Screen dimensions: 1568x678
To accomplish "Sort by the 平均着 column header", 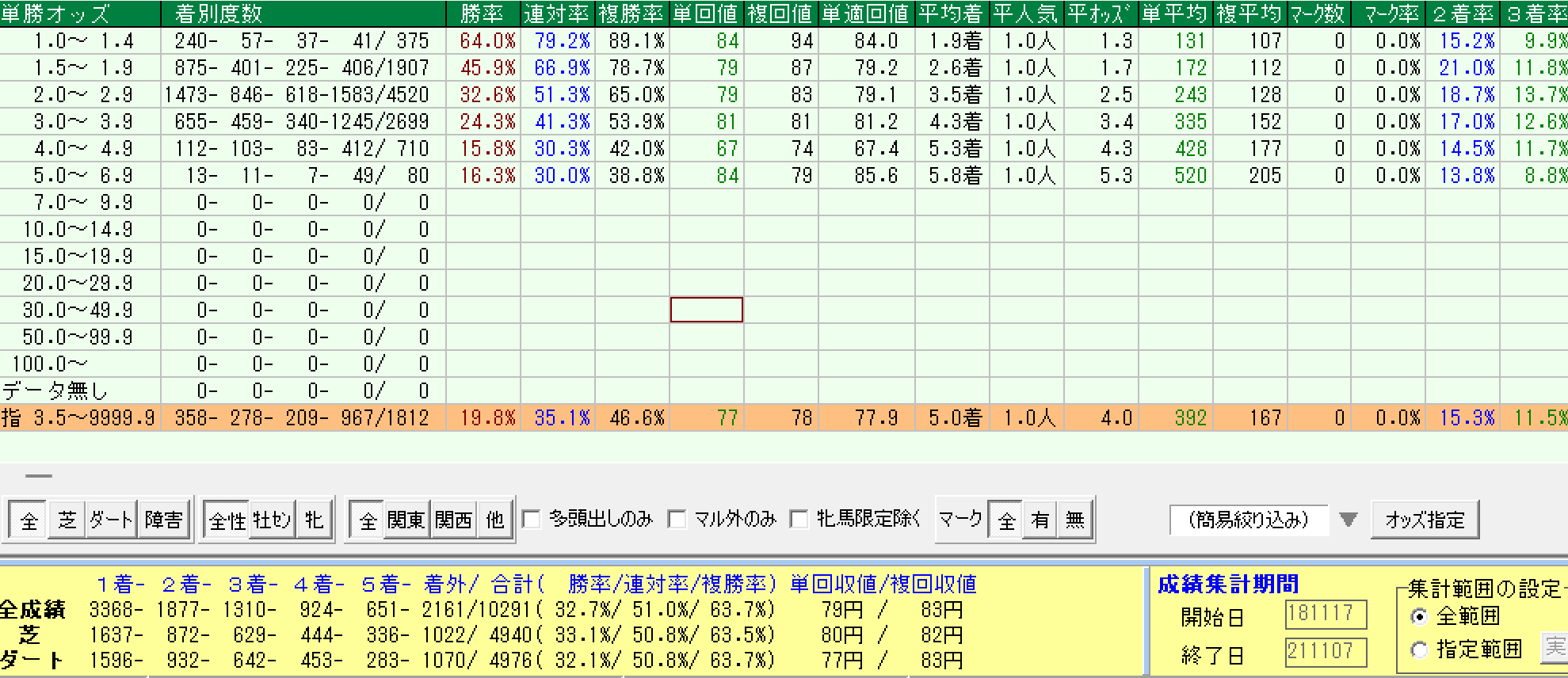I will [952, 13].
